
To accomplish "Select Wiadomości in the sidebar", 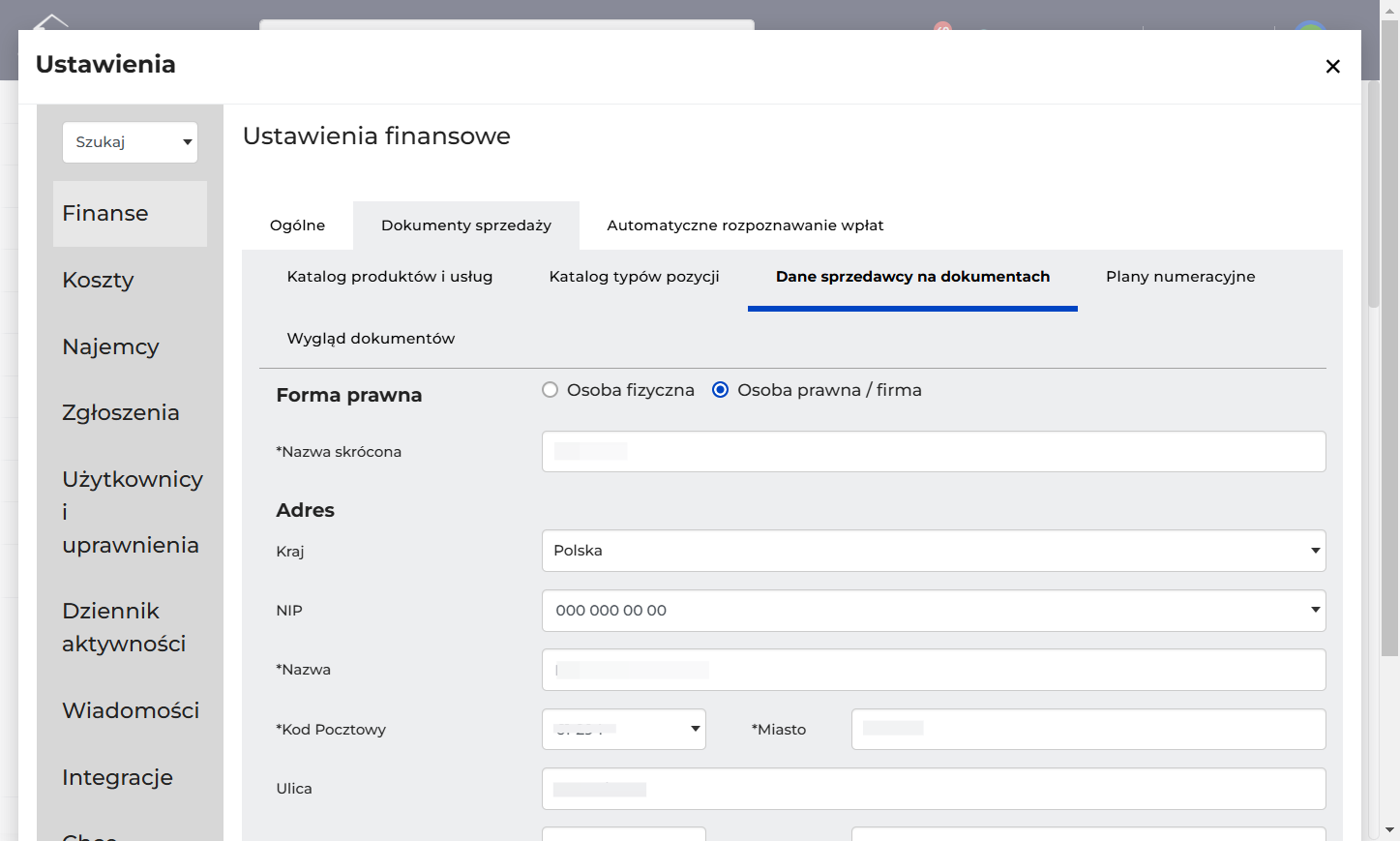I will click(130, 710).
